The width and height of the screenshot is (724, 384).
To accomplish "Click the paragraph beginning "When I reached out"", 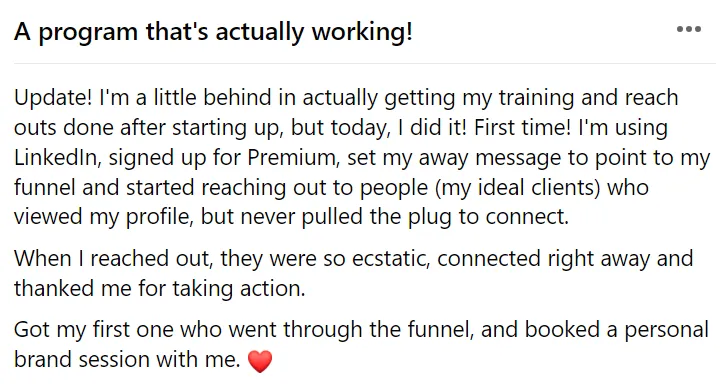I will coord(353,273).
